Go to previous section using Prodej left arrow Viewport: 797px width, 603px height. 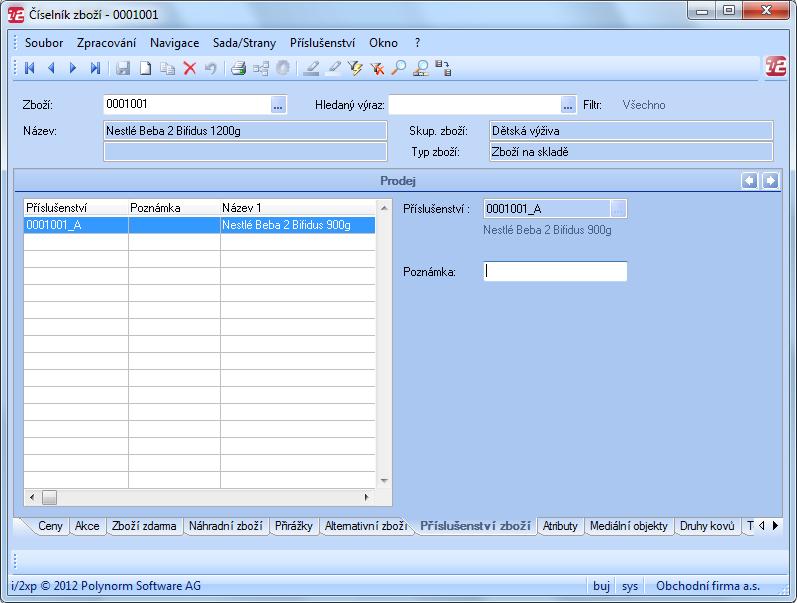[750, 180]
